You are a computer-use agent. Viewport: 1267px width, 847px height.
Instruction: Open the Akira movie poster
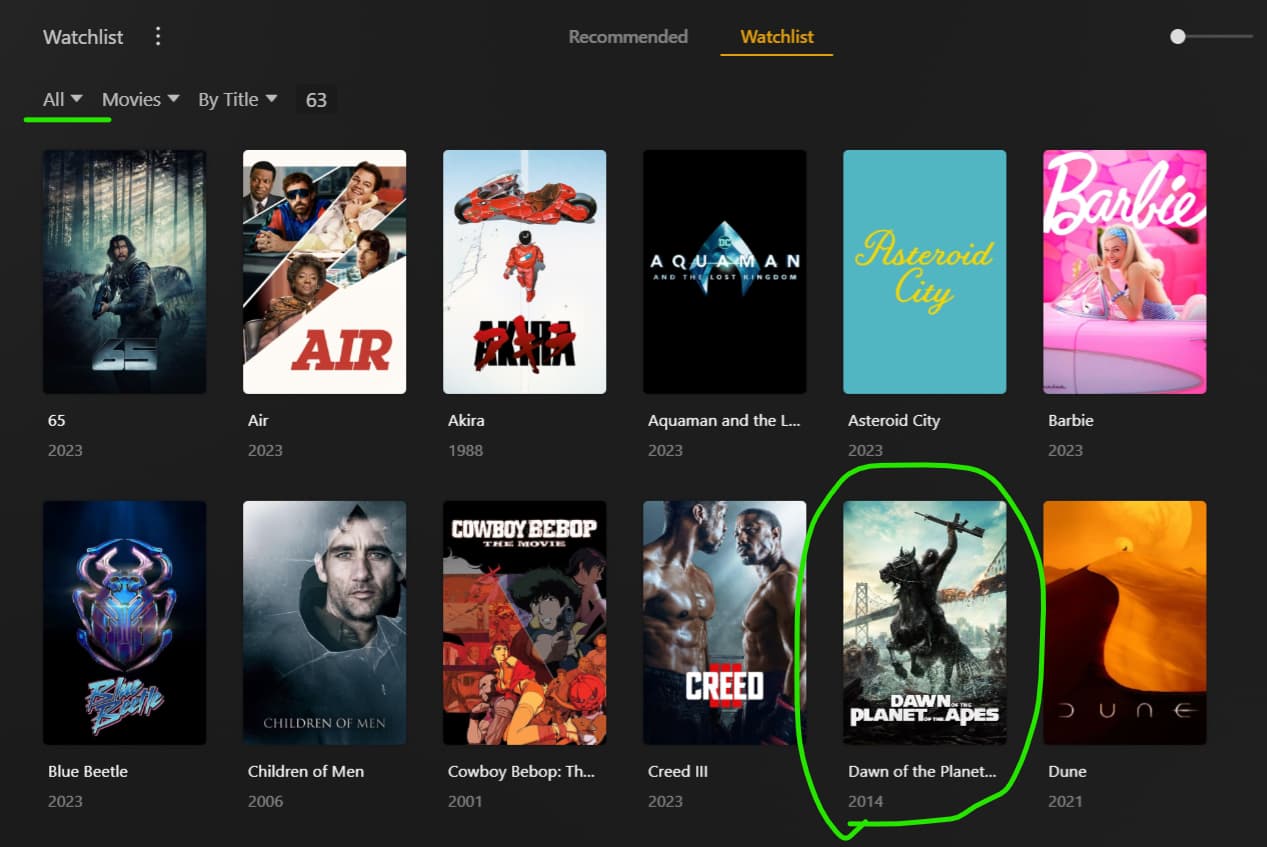tap(525, 272)
